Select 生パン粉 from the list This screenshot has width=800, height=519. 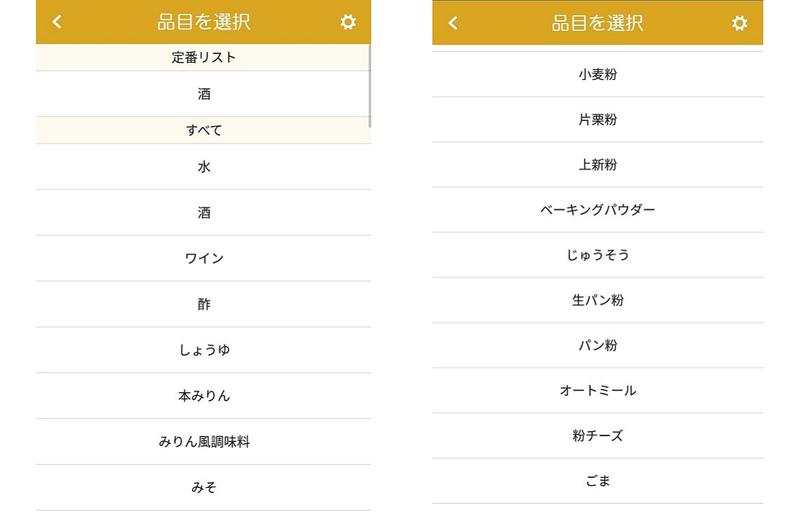(x=597, y=300)
